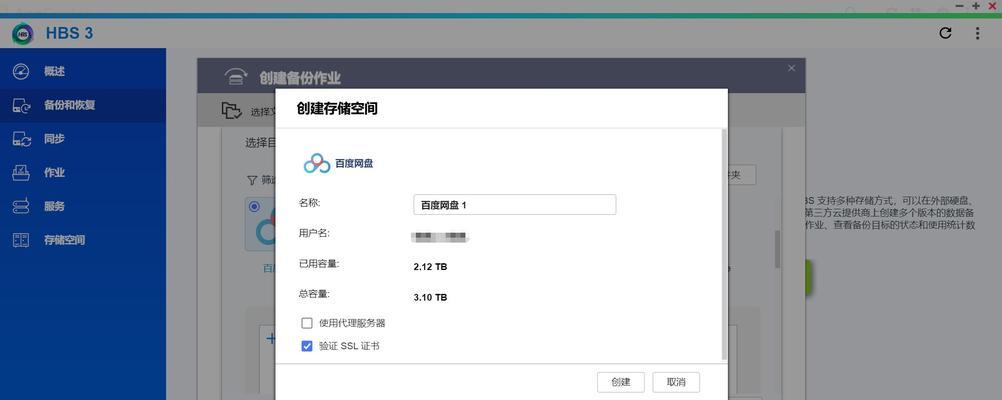The width and height of the screenshot is (1002, 400).
Task: Click the blurred username value
Action: [x=441, y=237]
